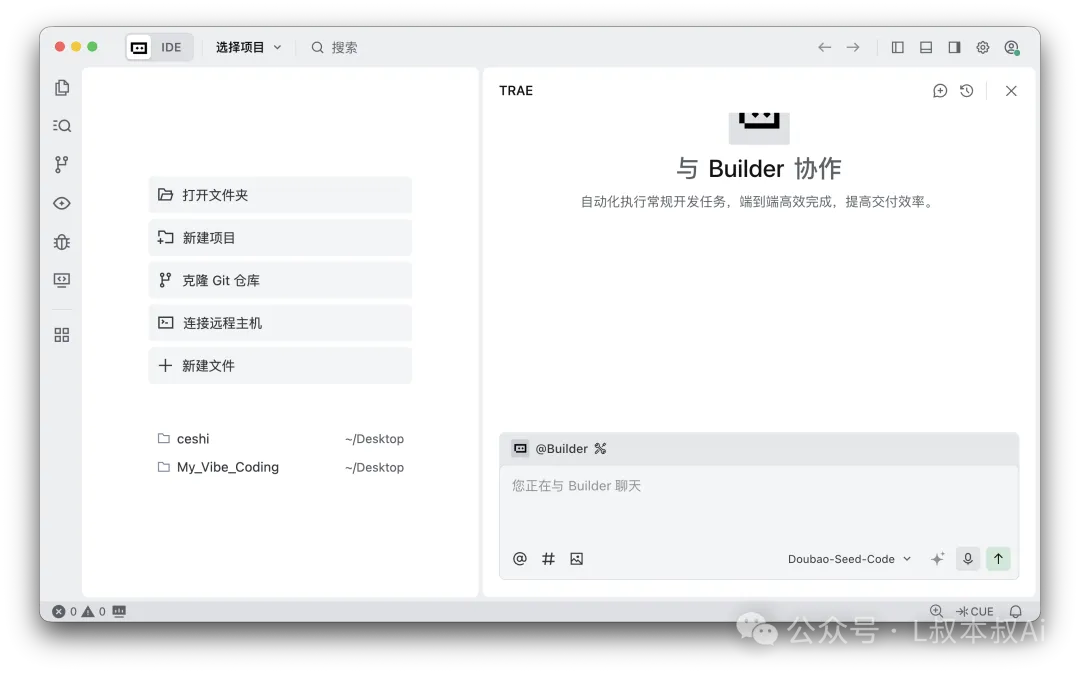
Task: Open the 选择项目 project dropdown
Action: [x=248, y=48]
